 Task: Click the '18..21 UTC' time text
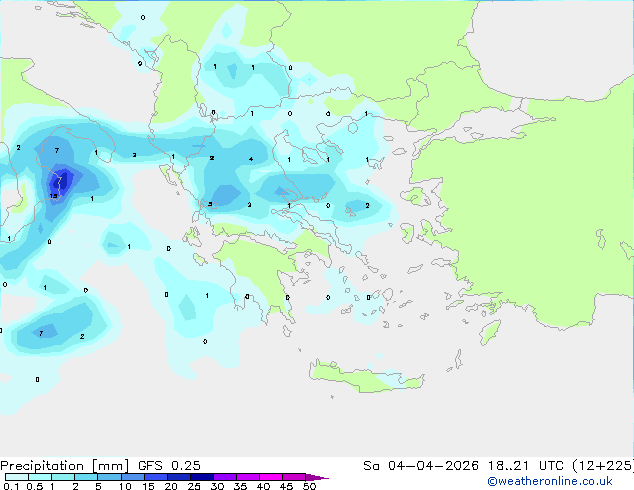(x=526, y=466)
